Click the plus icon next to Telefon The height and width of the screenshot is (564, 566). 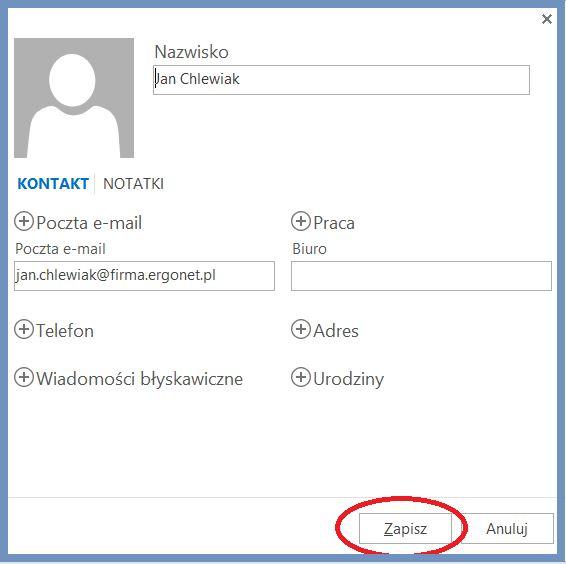(24, 329)
